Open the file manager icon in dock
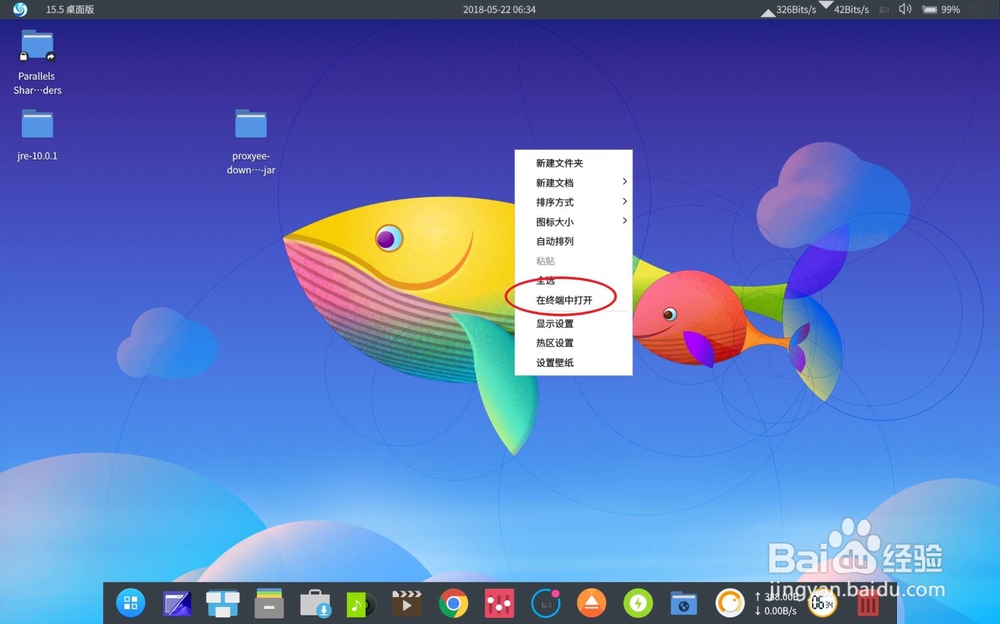The height and width of the screenshot is (624, 1000). (269, 603)
